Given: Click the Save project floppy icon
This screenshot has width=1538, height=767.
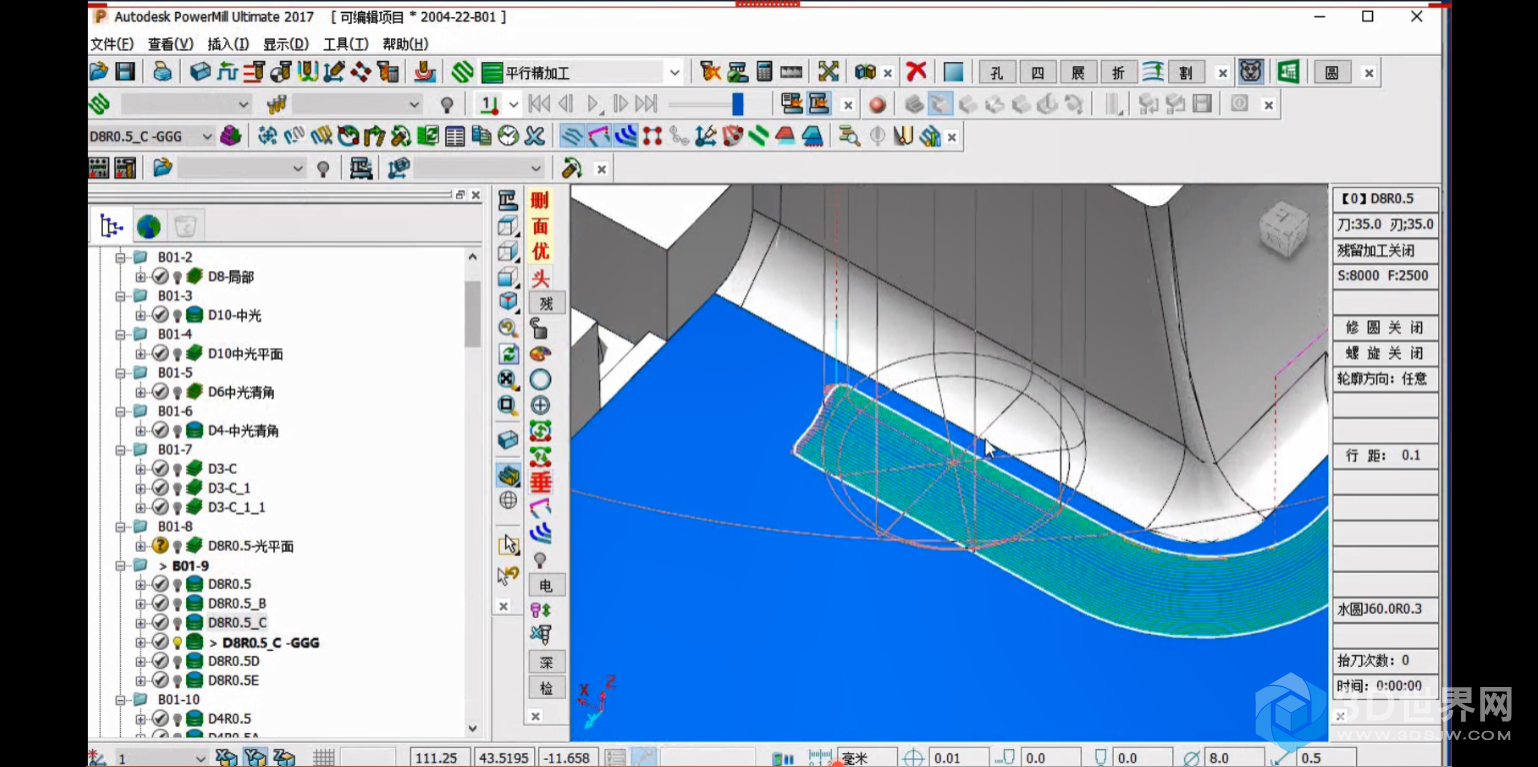Looking at the screenshot, I should [x=125, y=72].
